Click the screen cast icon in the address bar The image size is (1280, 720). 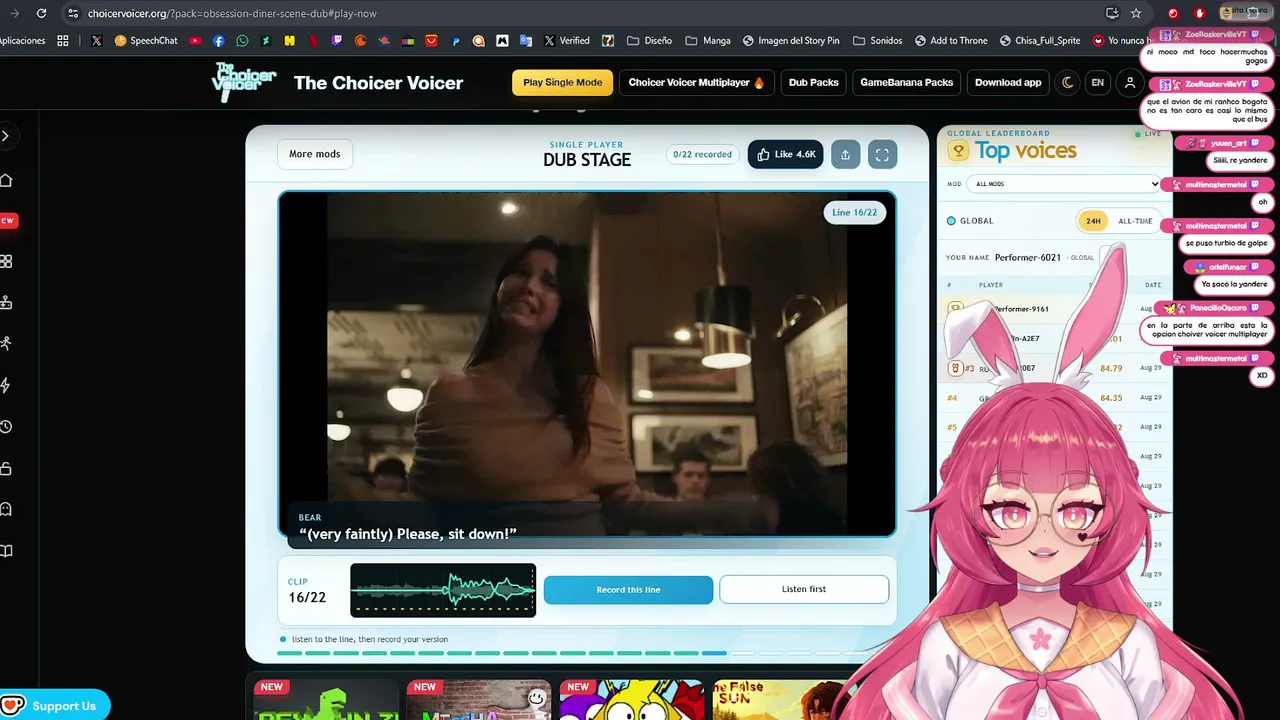(1112, 14)
